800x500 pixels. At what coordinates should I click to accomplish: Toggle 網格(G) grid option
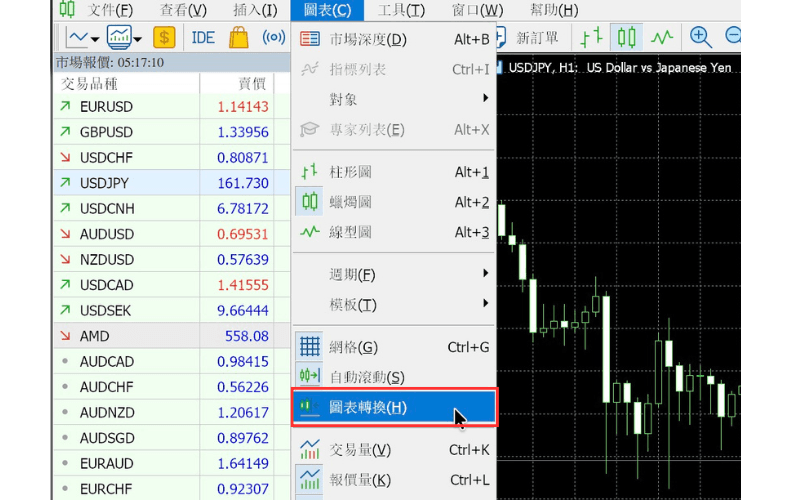(394, 347)
